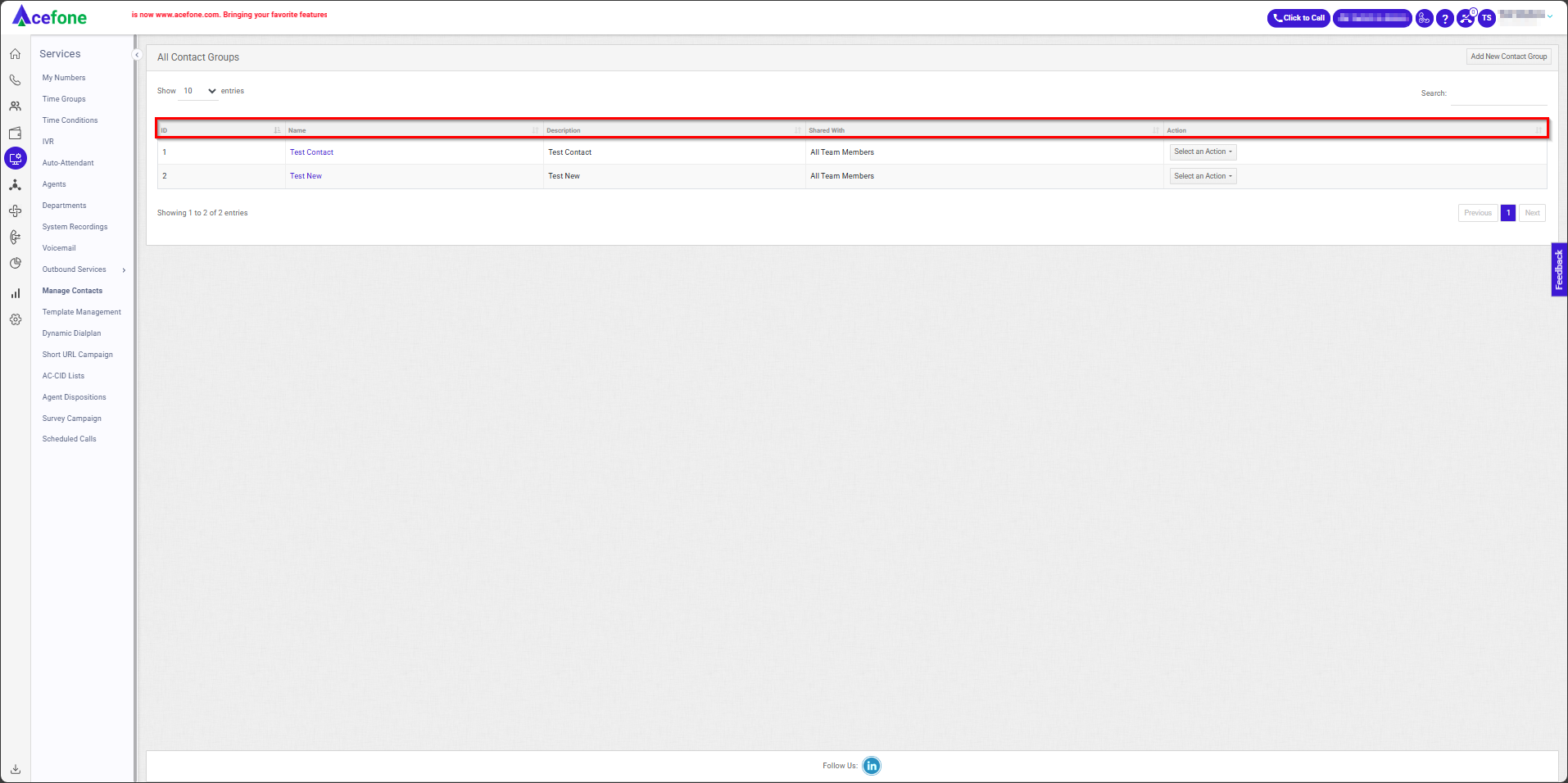Sort the table by ID column
Image resolution: width=1568 pixels, height=783 pixels.
click(x=221, y=130)
